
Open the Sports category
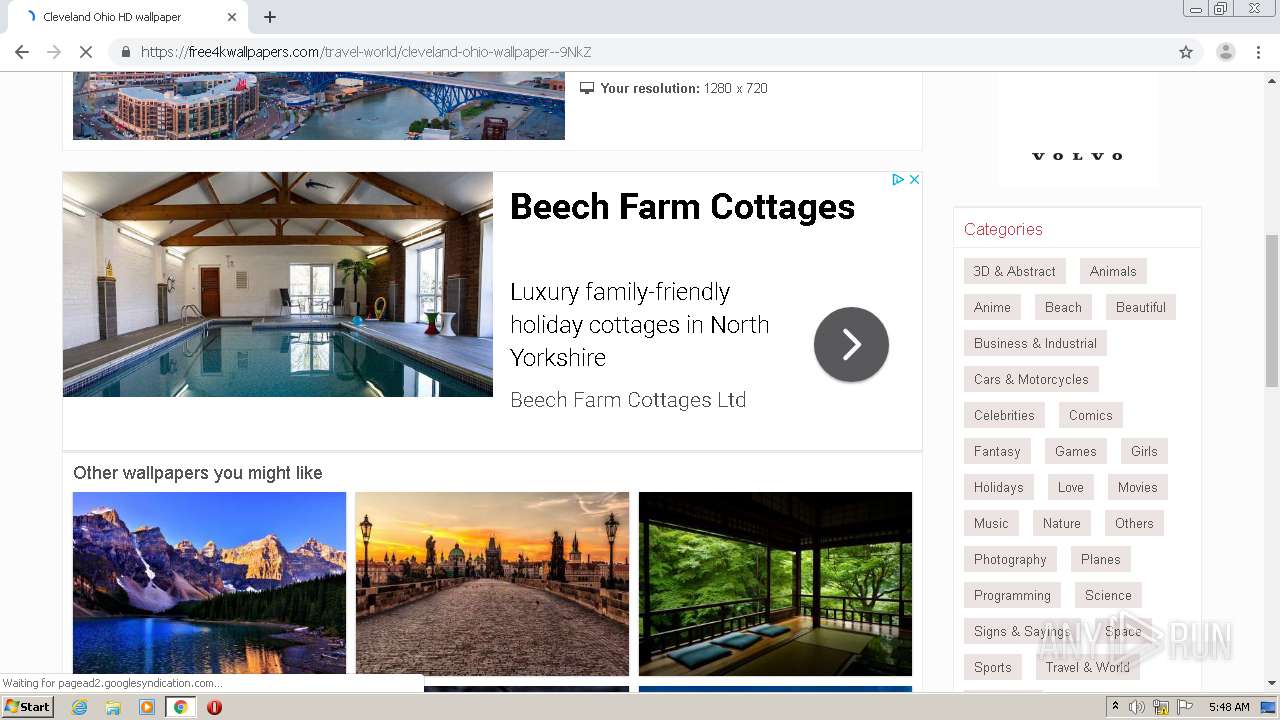point(993,667)
